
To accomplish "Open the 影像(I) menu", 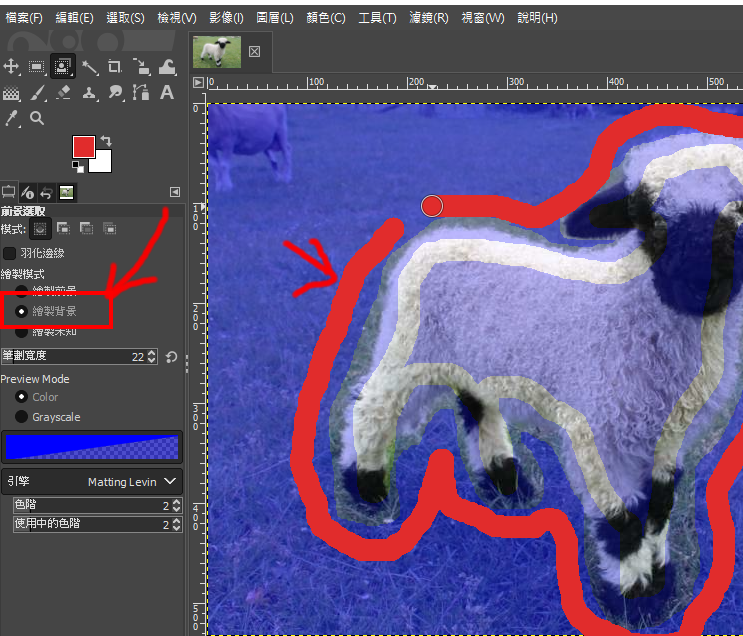I will [227, 18].
